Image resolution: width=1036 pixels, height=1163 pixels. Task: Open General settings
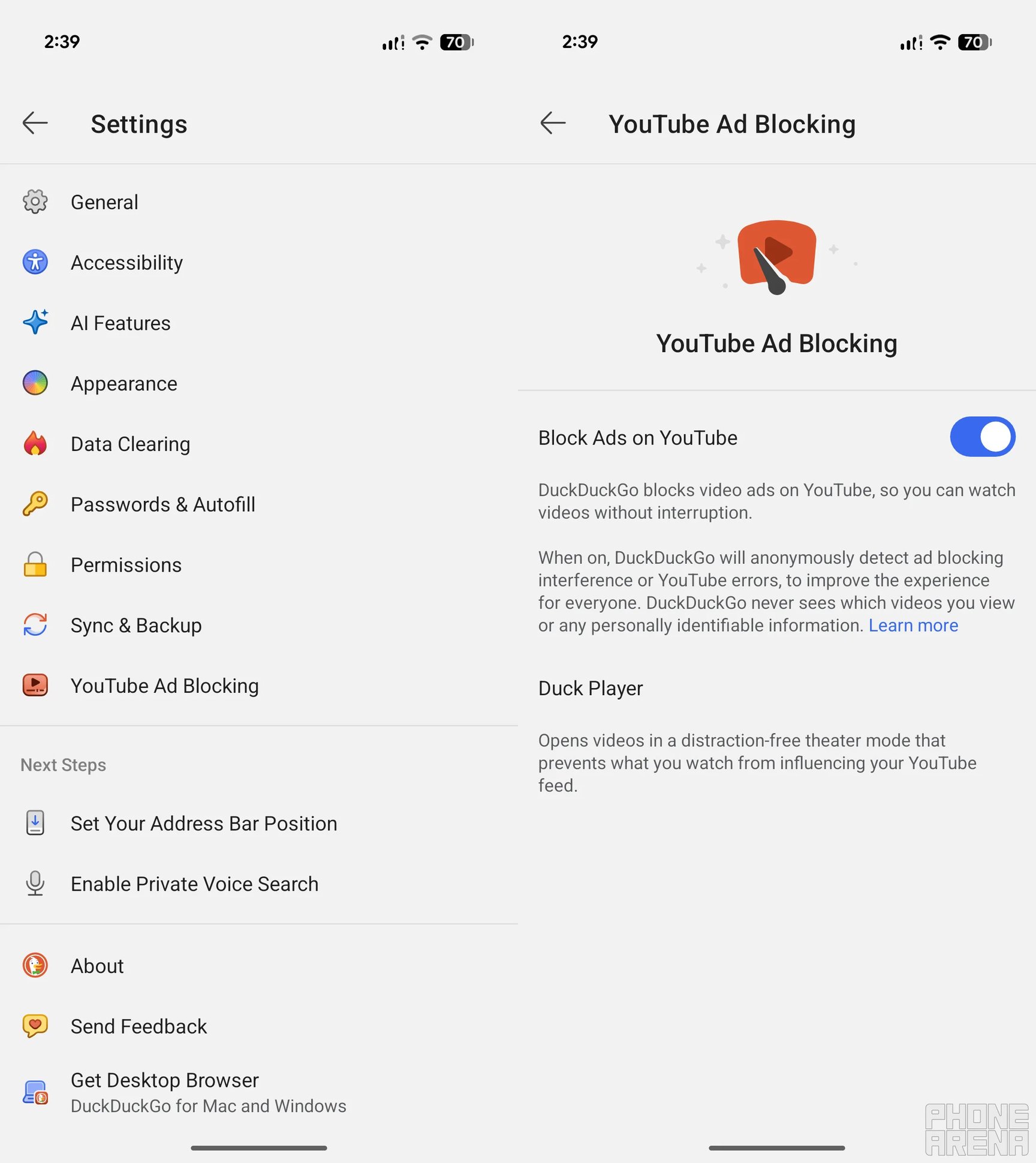(x=259, y=202)
